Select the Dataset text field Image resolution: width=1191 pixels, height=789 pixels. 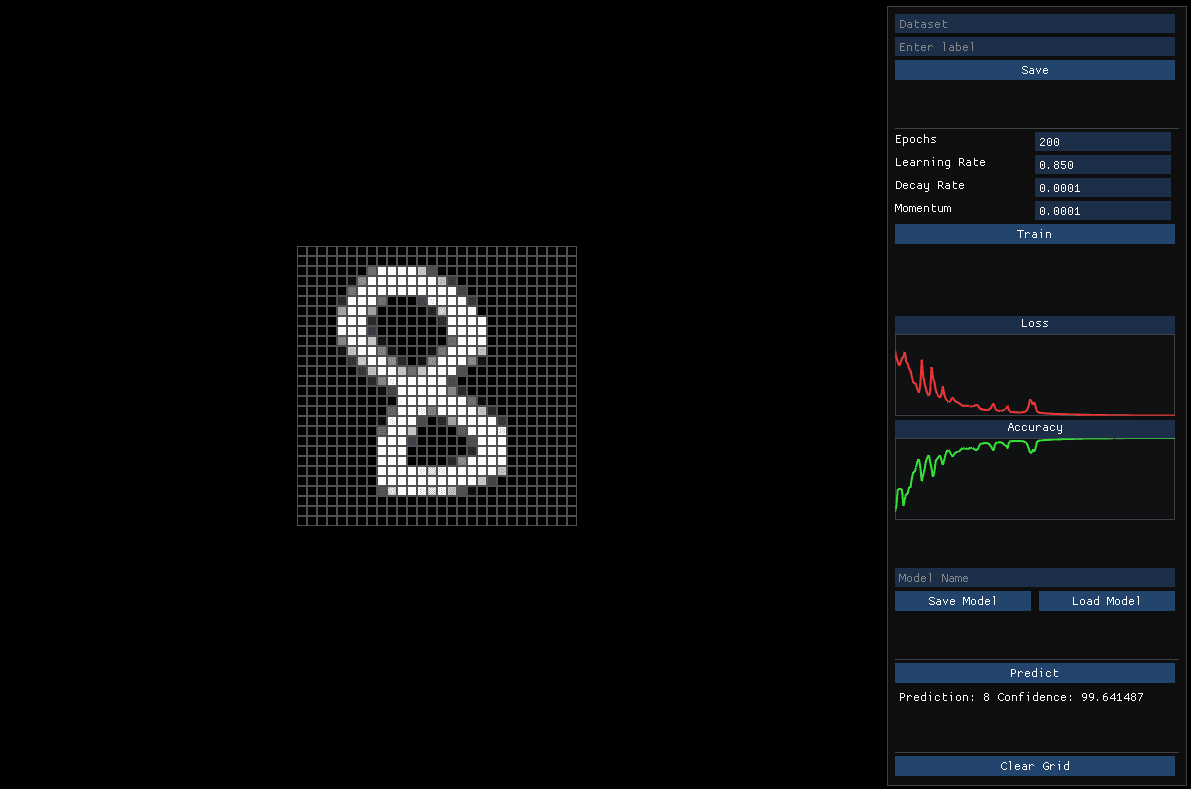click(x=1034, y=23)
